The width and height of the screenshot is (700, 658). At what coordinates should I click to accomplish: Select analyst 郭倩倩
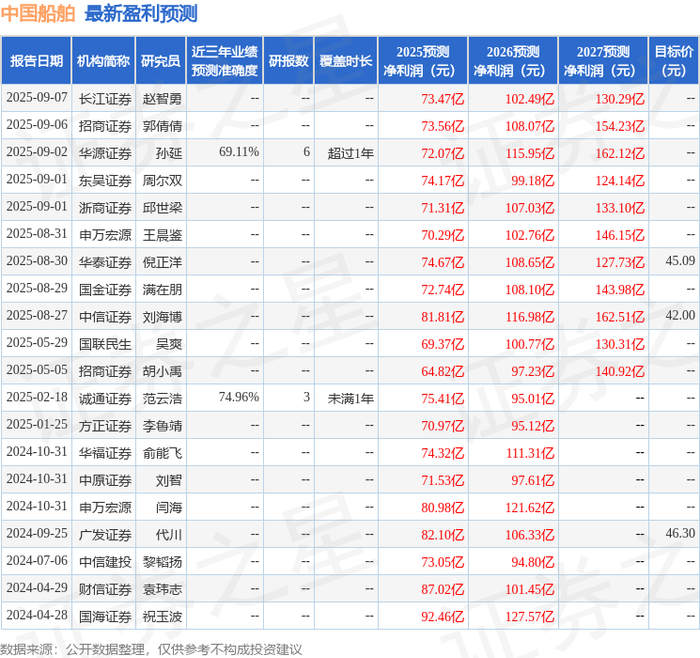[x=162, y=126]
